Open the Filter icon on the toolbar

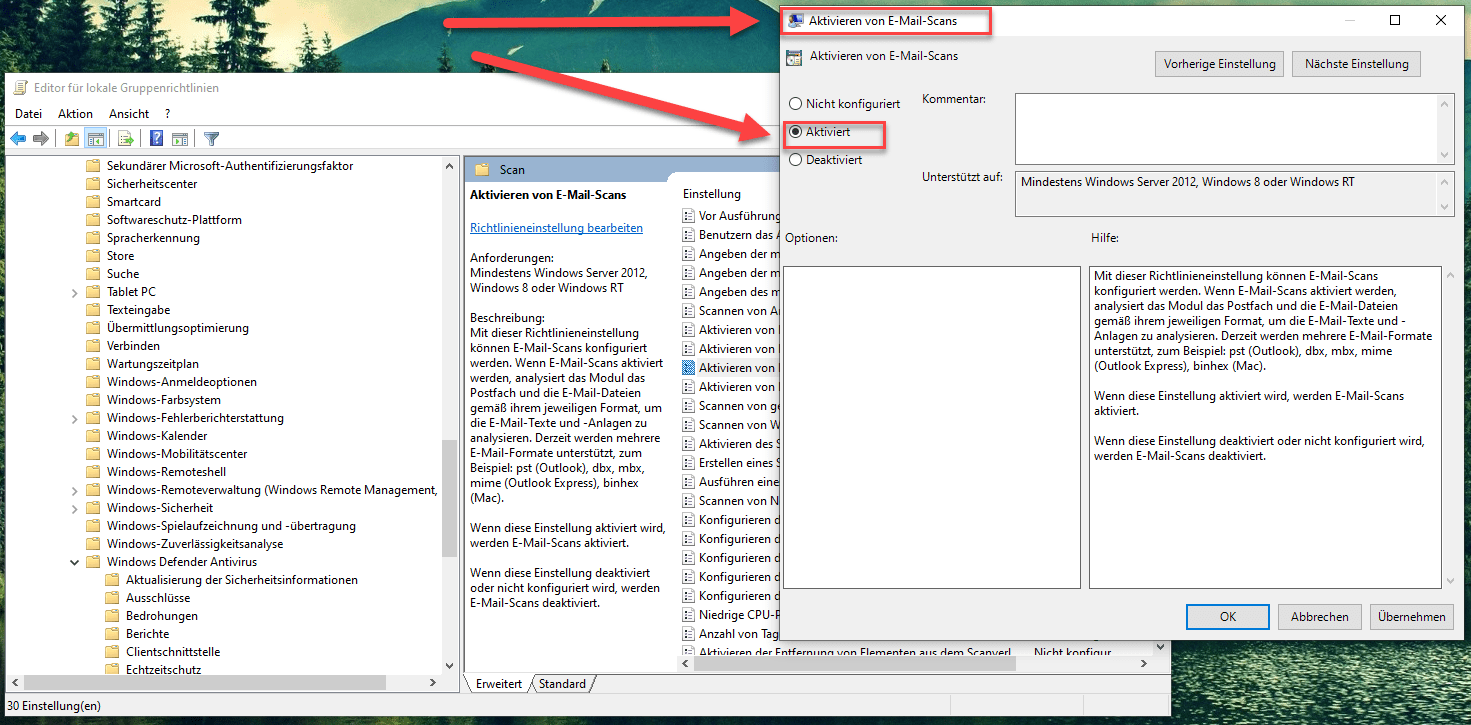pyautogui.click(x=212, y=137)
